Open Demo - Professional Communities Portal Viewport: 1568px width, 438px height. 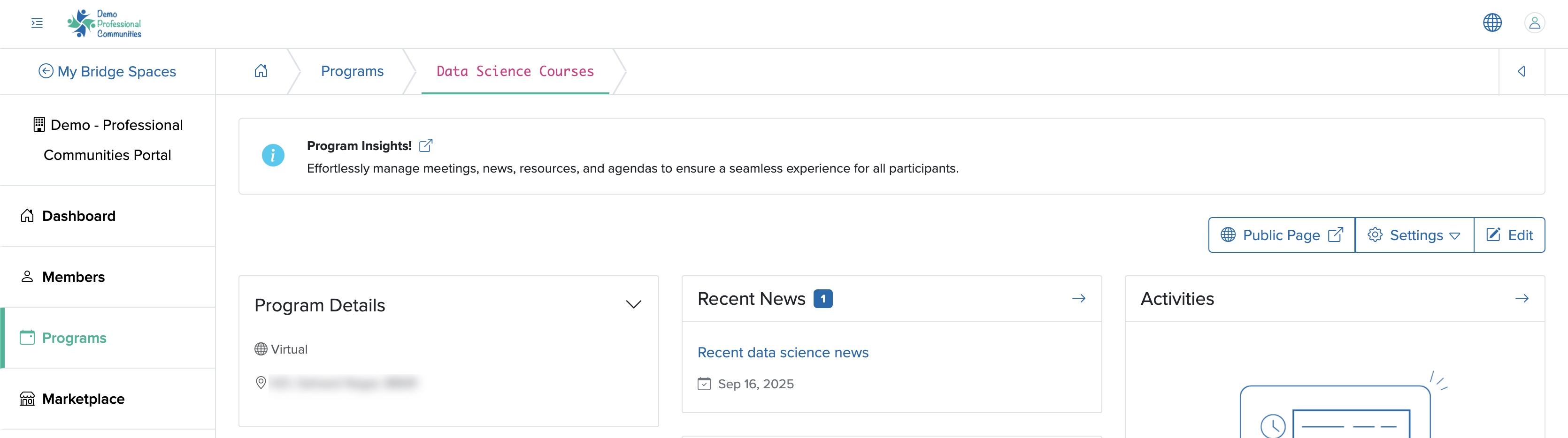[x=108, y=140]
